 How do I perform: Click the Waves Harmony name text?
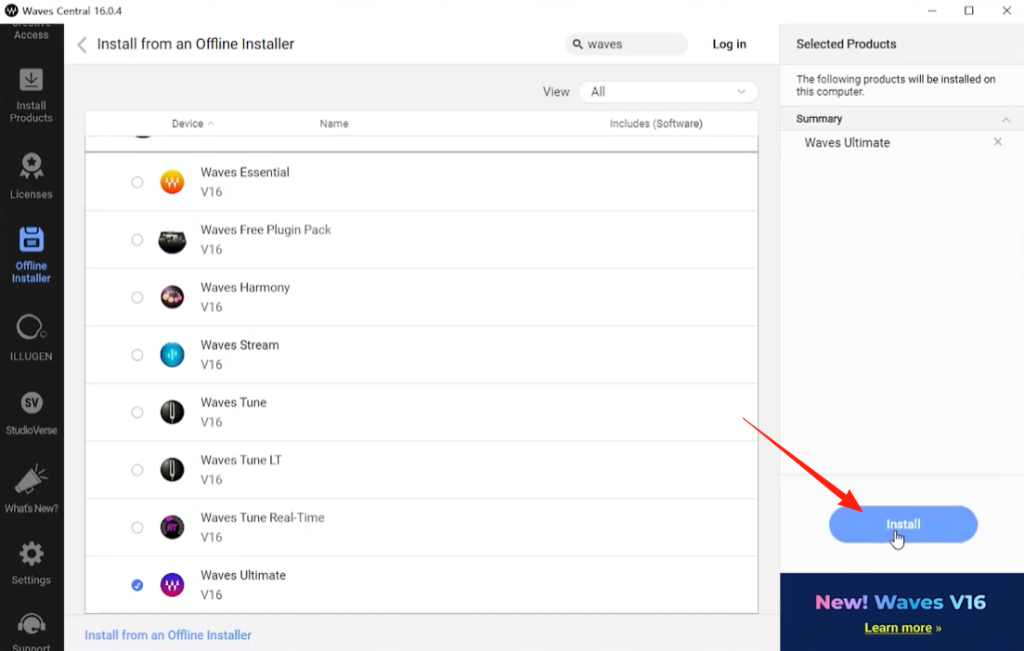click(x=245, y=287)
